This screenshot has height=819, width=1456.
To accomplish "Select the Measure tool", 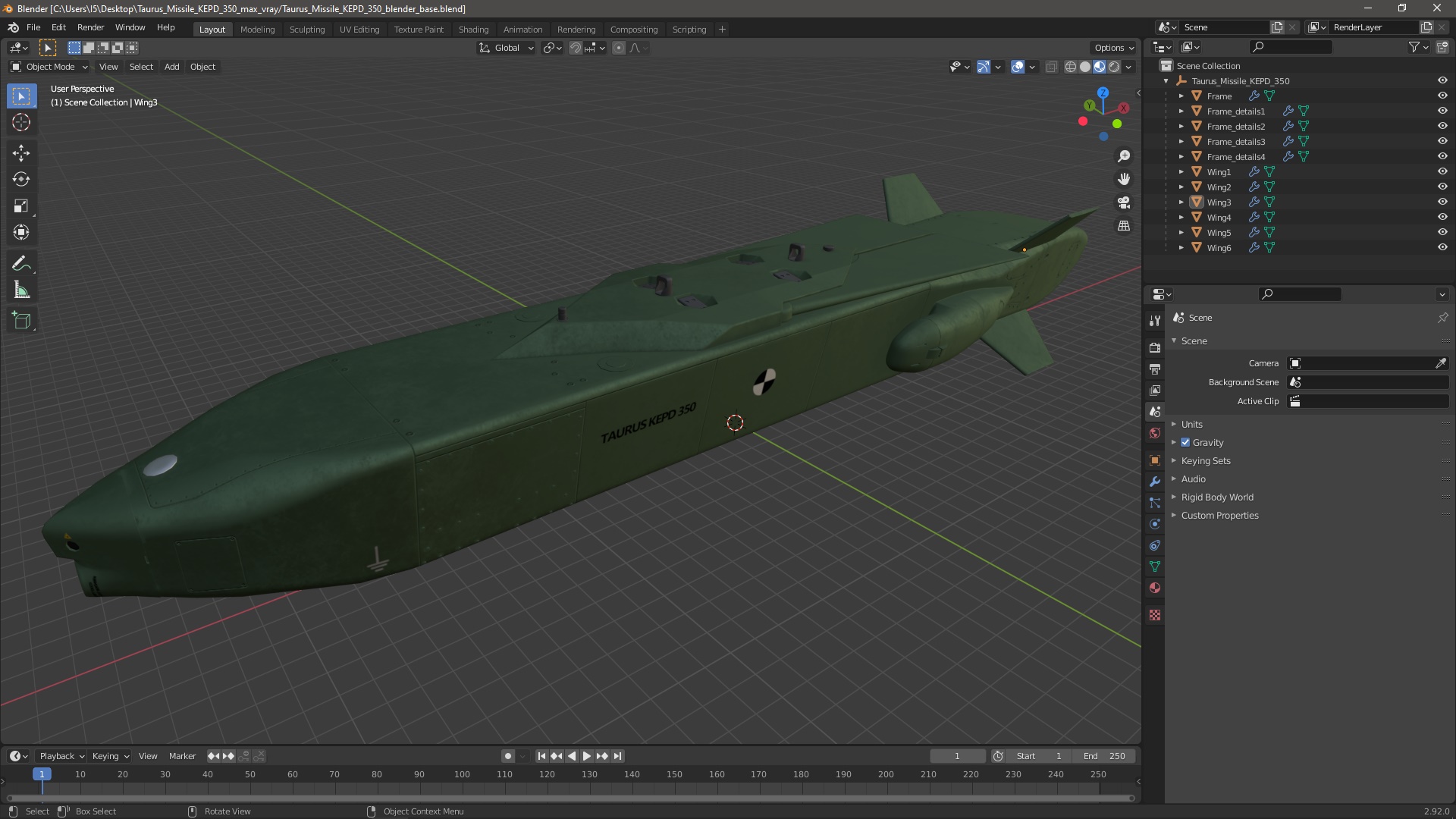I will pyautogui.click(x=21, y=290).
